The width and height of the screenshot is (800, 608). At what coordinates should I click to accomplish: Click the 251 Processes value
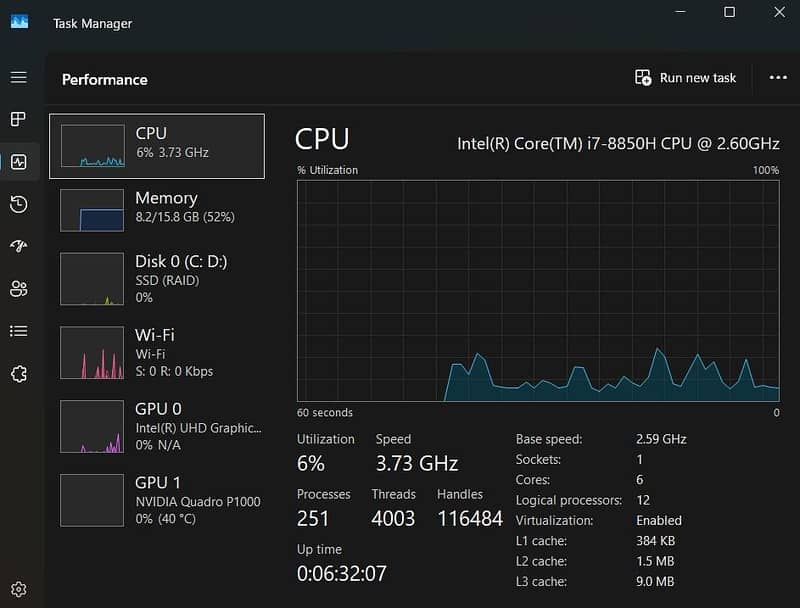tap(313, 519)
